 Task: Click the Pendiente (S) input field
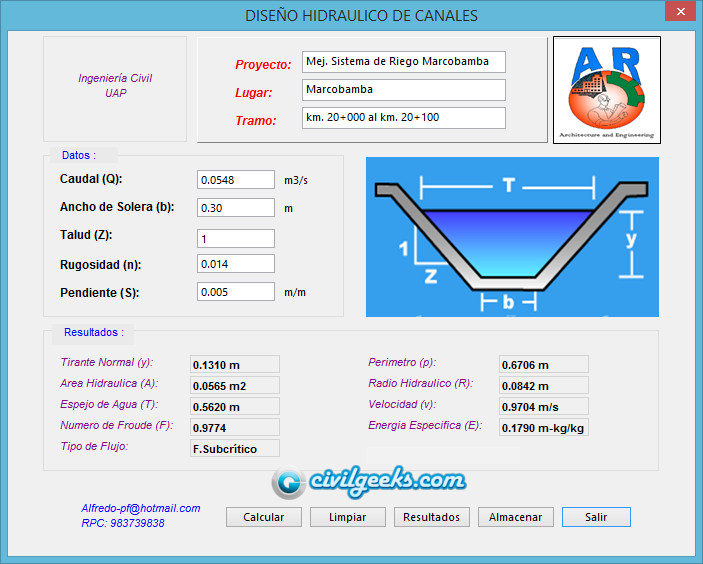click(236, 292)
